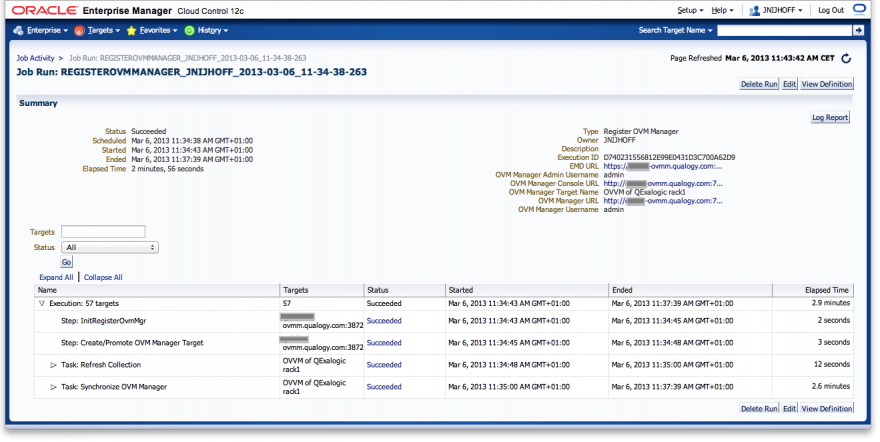Click the Execution ID value text
The height and width of the screenshot is (442, 880).
(x=669, y=157)
